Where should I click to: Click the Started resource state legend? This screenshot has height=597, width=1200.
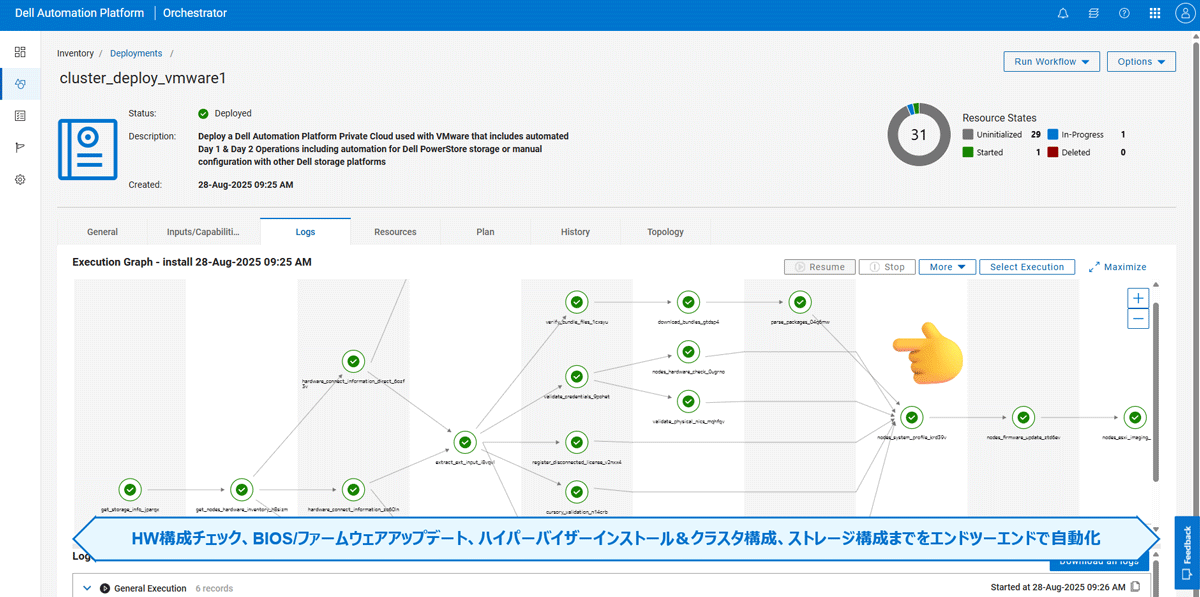(1001, 153)
